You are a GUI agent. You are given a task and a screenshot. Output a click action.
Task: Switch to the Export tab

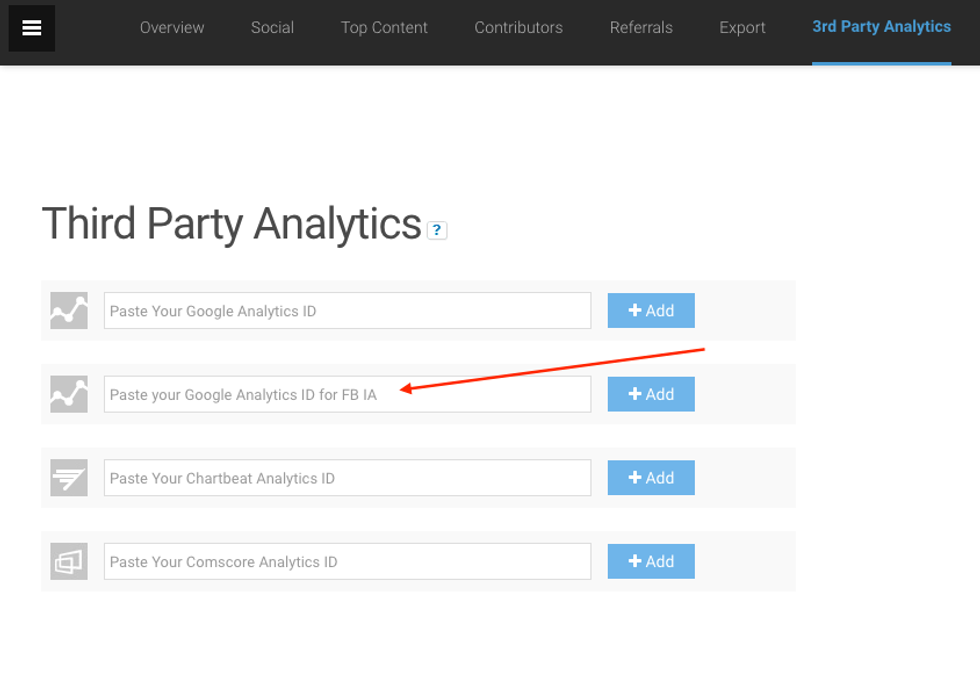click(742, 28)
